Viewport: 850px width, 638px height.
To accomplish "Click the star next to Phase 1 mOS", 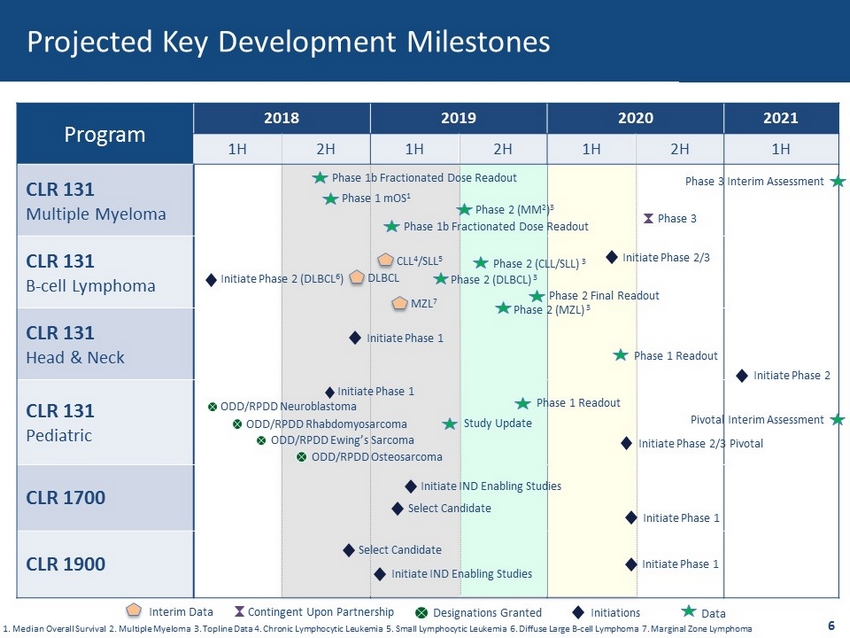I will (x=330, y=199).
